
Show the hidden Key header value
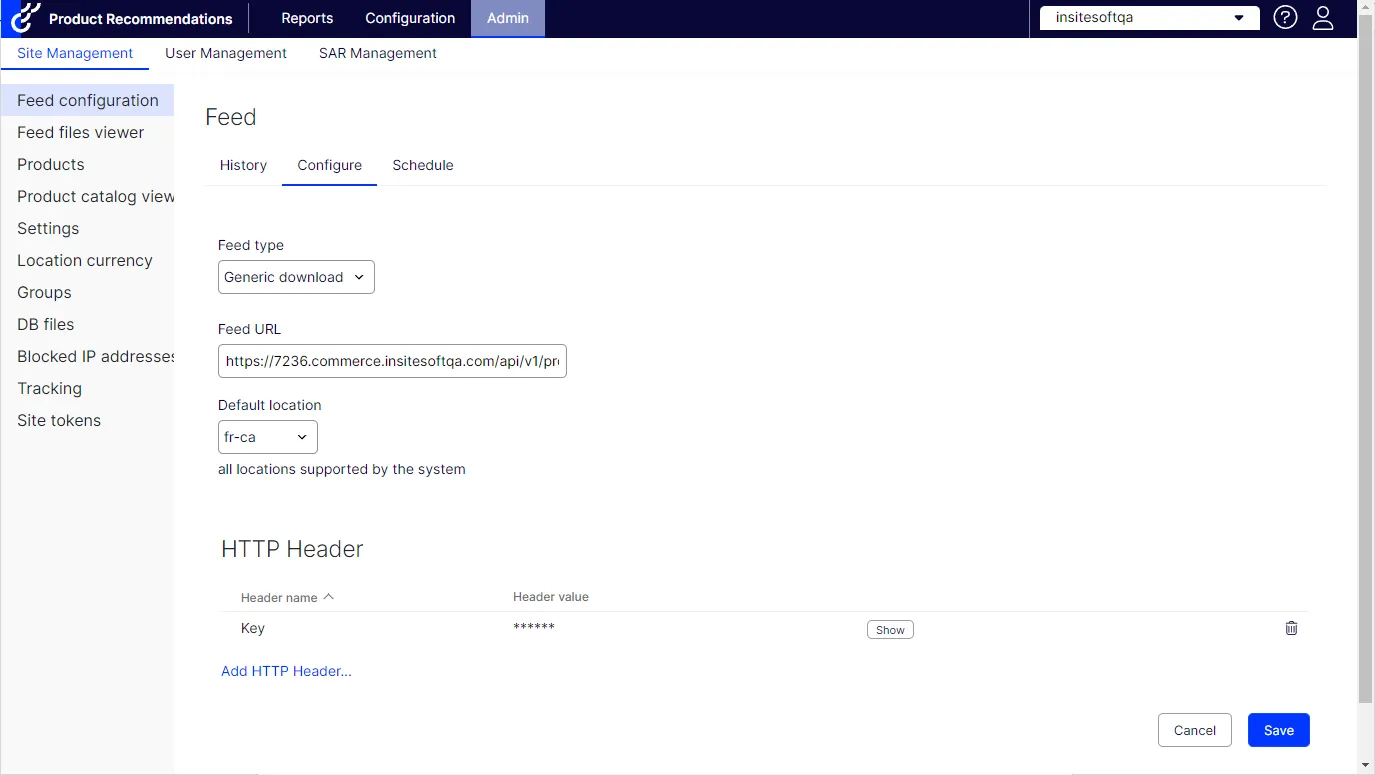click(x=890, y=630)
